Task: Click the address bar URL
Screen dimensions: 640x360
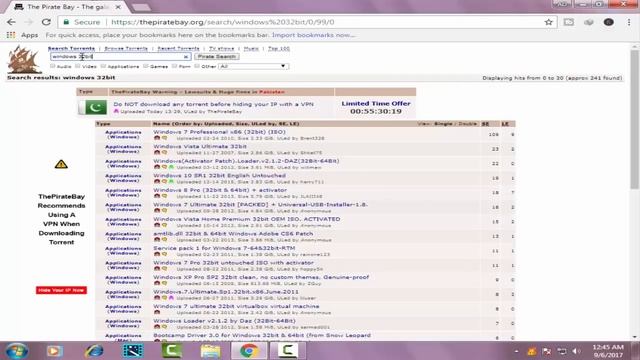Action: tap(222, 22)
